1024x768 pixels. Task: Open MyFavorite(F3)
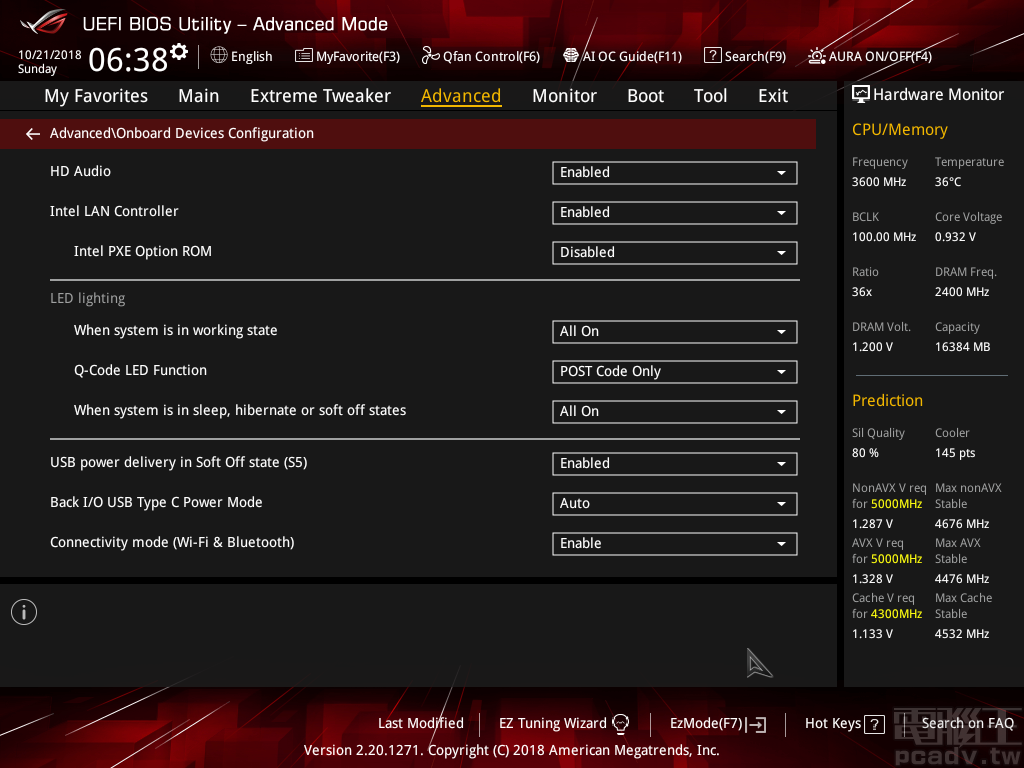(x=347, y=56)
